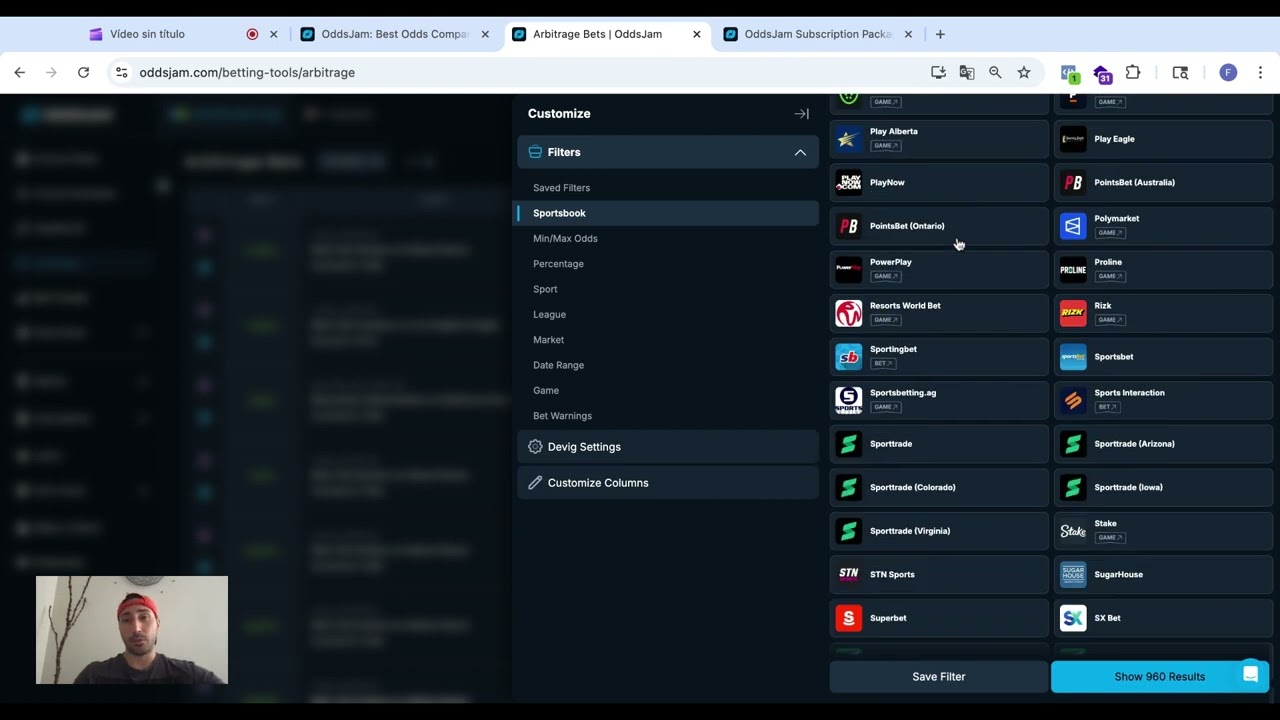Open Chrome extensions puzzle icon
The image size is (1280, 720).
point(1133,72)
